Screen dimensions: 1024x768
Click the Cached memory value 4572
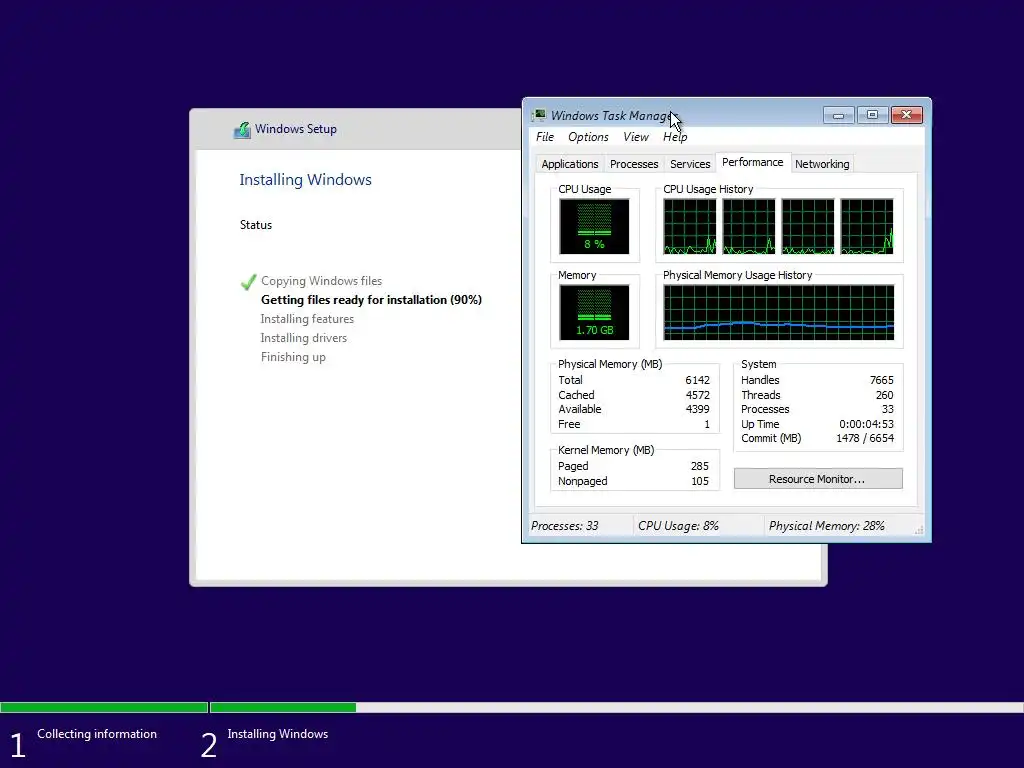tap(697, 395)
